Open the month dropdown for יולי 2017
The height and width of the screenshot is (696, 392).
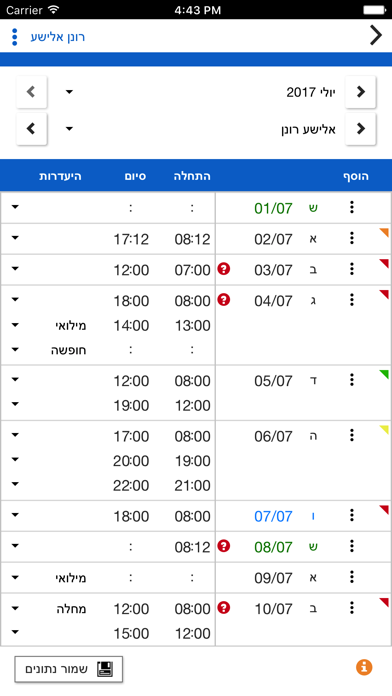[x=69, y=92]
